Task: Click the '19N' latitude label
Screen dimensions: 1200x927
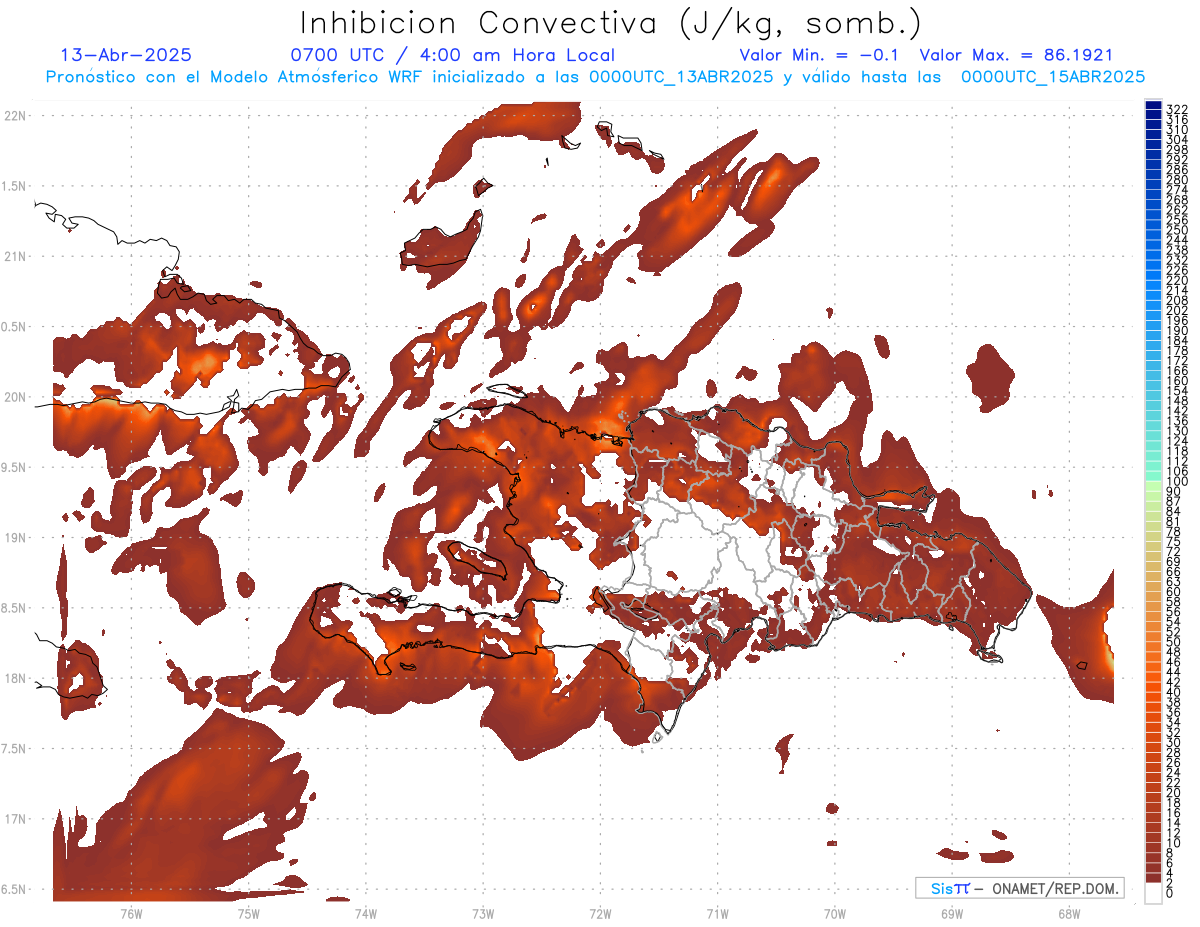Action: (15, 538)
